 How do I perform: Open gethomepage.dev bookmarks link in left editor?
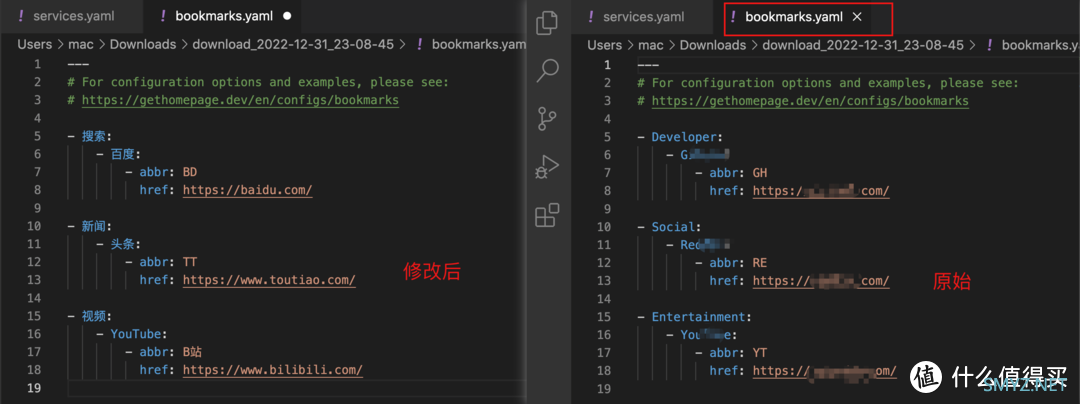(x=240, y=100)
